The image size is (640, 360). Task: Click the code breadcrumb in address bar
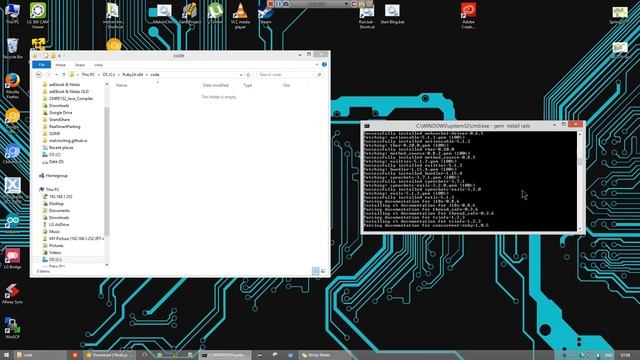(155, 75)
